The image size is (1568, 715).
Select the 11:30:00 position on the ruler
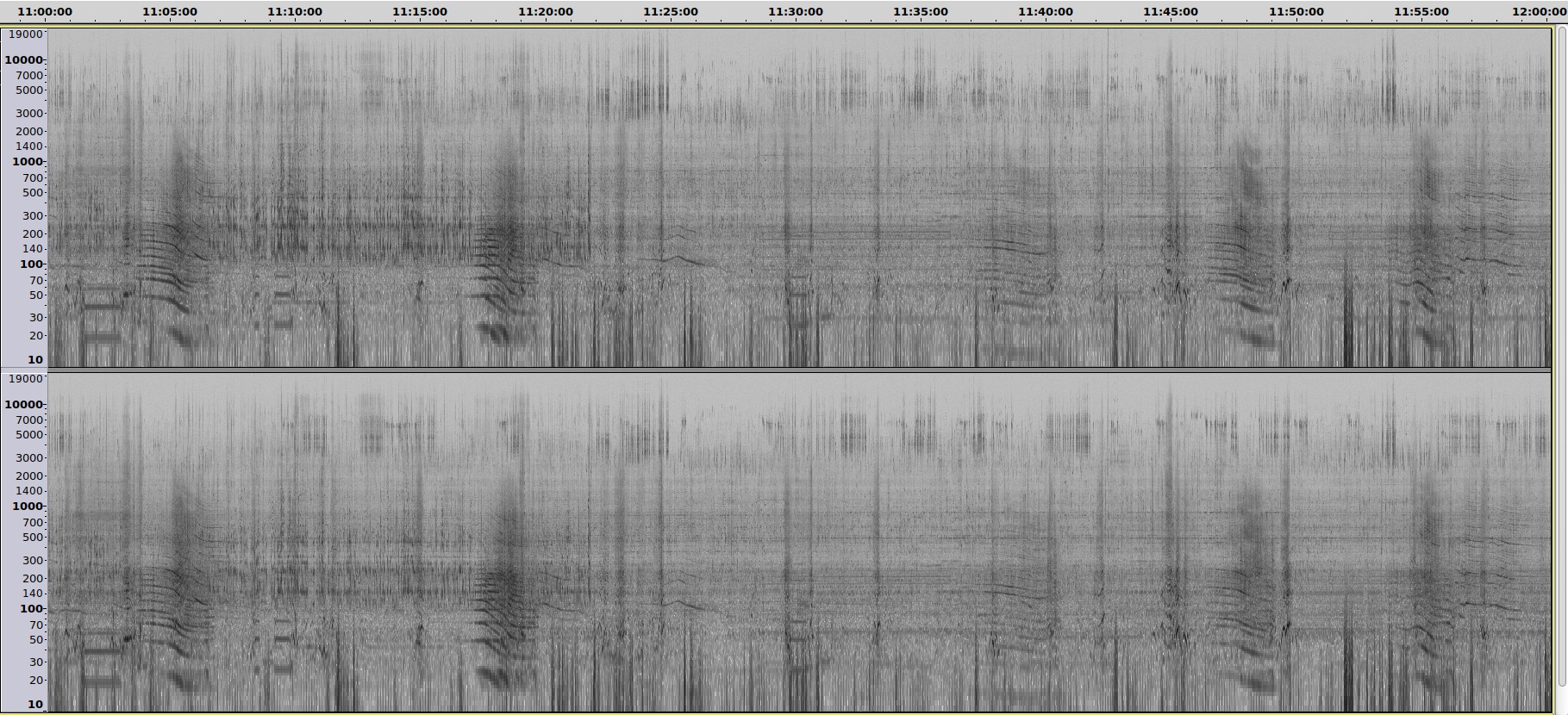point(796,12)
